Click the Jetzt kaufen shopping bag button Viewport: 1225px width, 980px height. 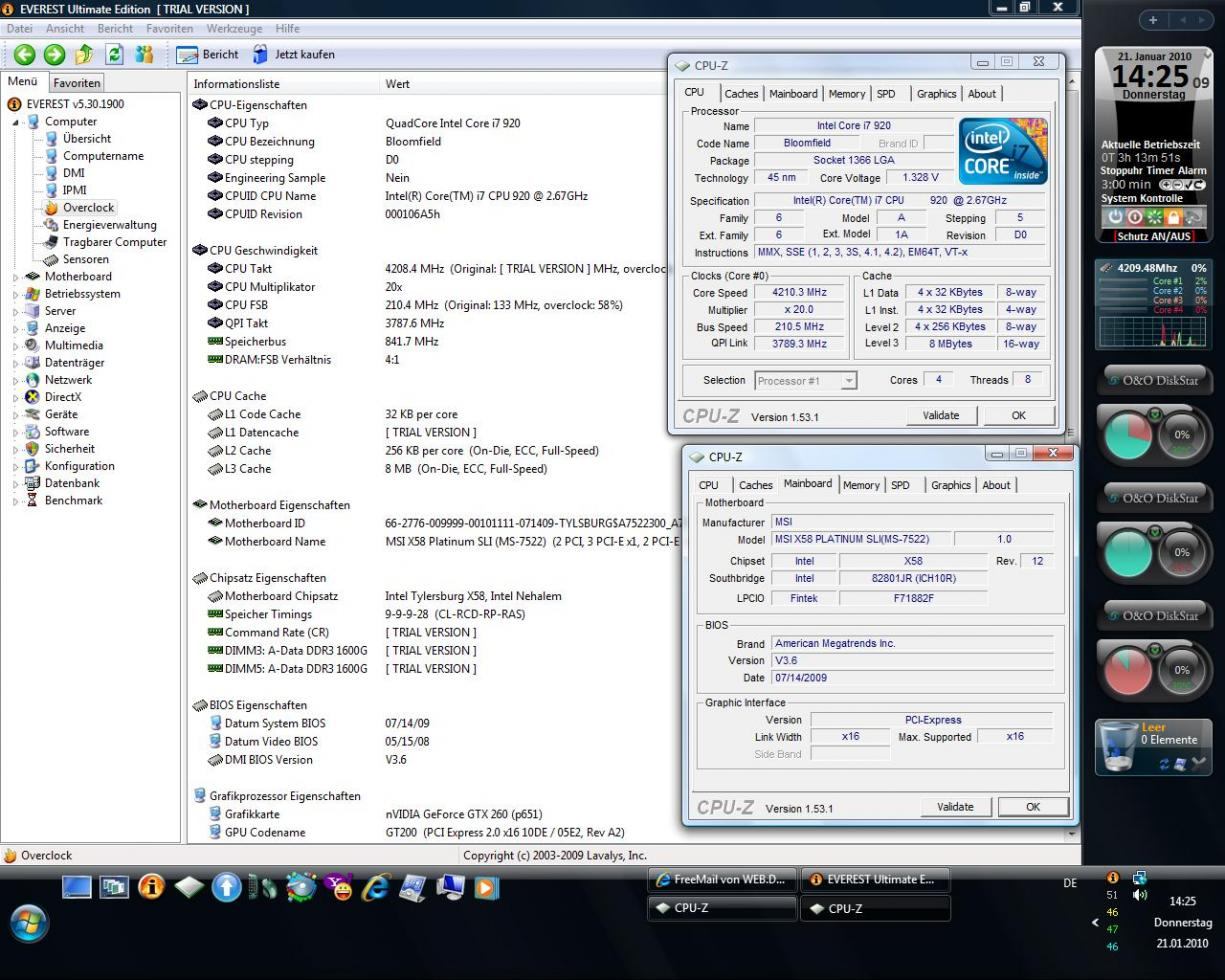[293, 55]
